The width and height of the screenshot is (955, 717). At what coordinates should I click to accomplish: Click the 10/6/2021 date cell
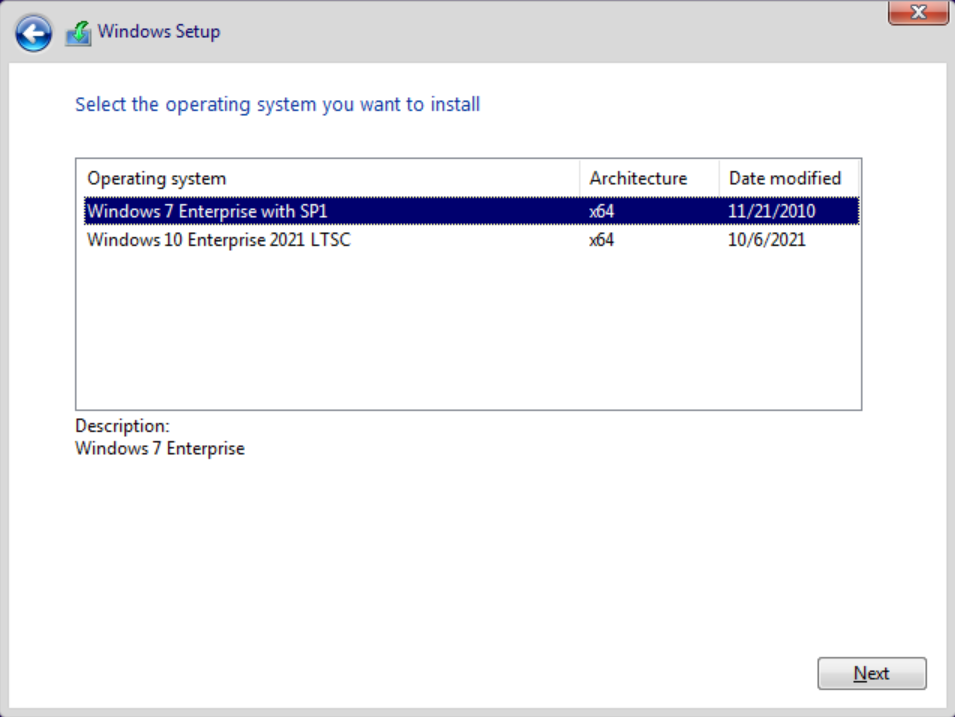tap(767, 240)
